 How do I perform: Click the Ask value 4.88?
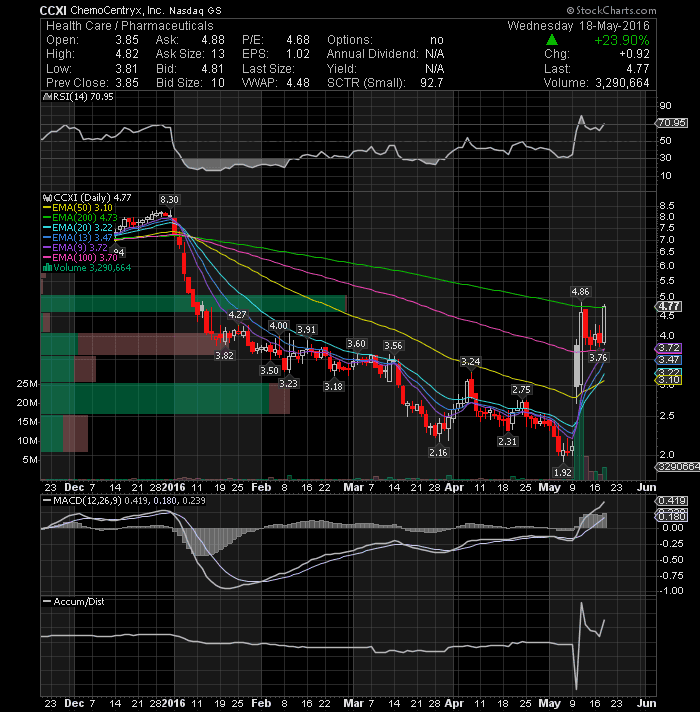[x=213, y=40]
